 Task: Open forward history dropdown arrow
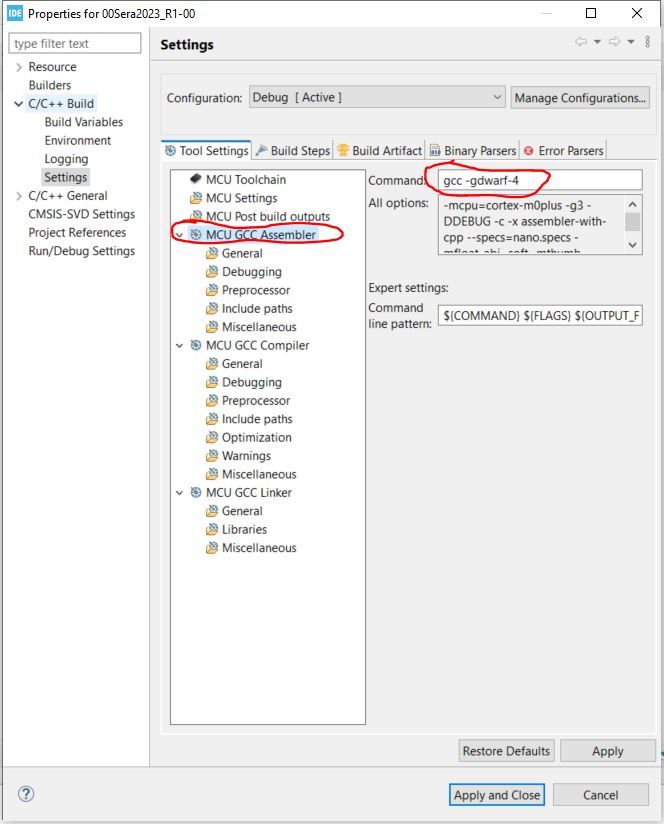click(x=631, y=42)
